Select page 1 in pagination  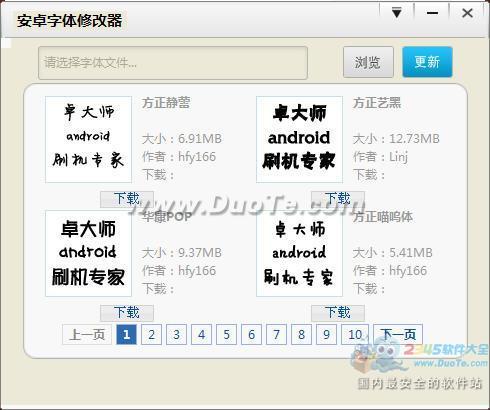tap(126, 334)
